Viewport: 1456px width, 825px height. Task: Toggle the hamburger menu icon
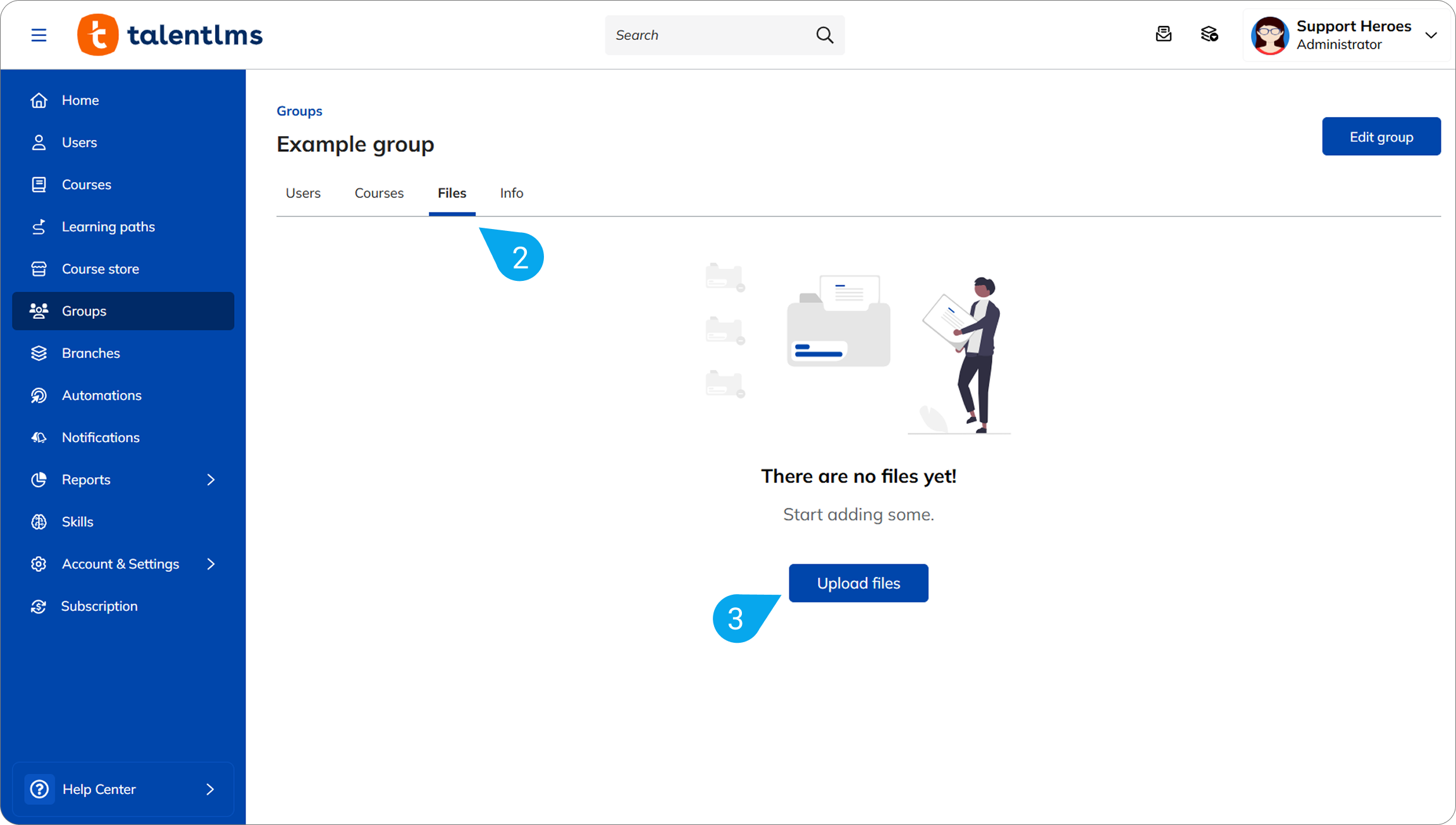pyautogui.click(x=39, y=35)
